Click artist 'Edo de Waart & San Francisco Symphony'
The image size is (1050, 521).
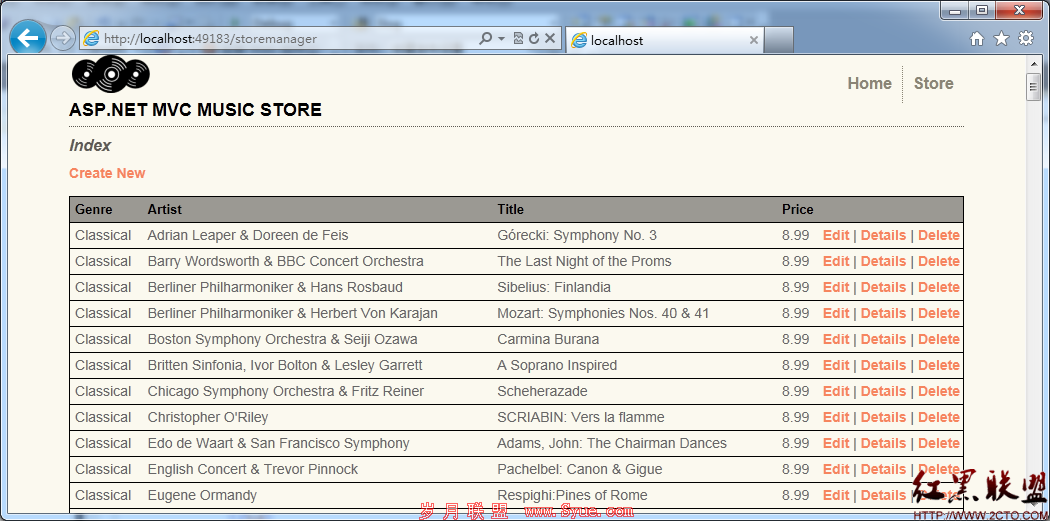[x=279, y=443]
